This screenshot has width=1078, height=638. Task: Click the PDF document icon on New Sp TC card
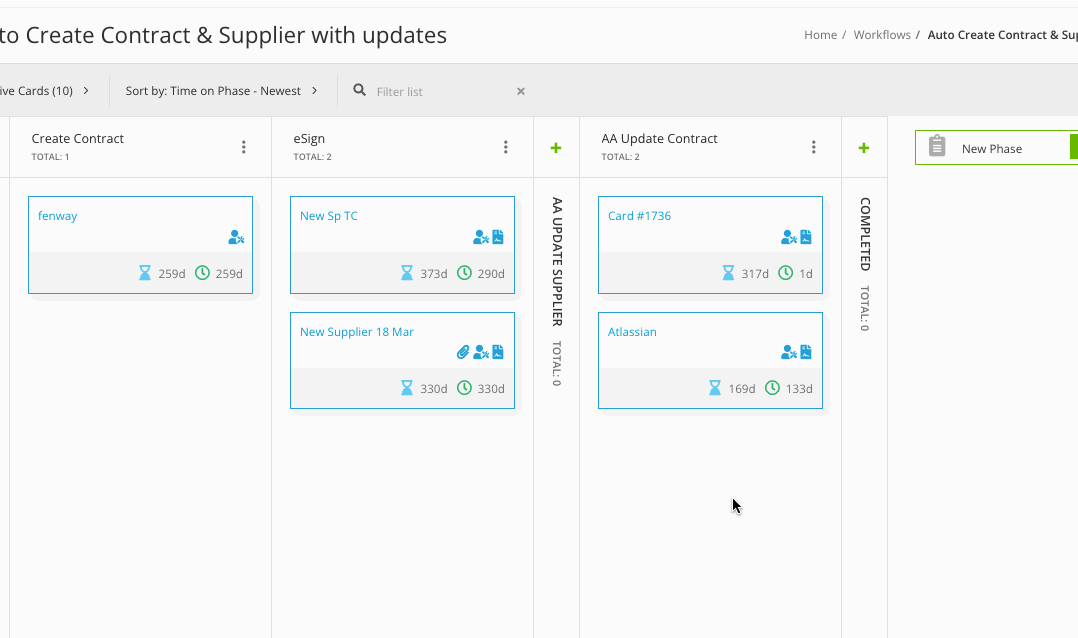click(498, 236)
